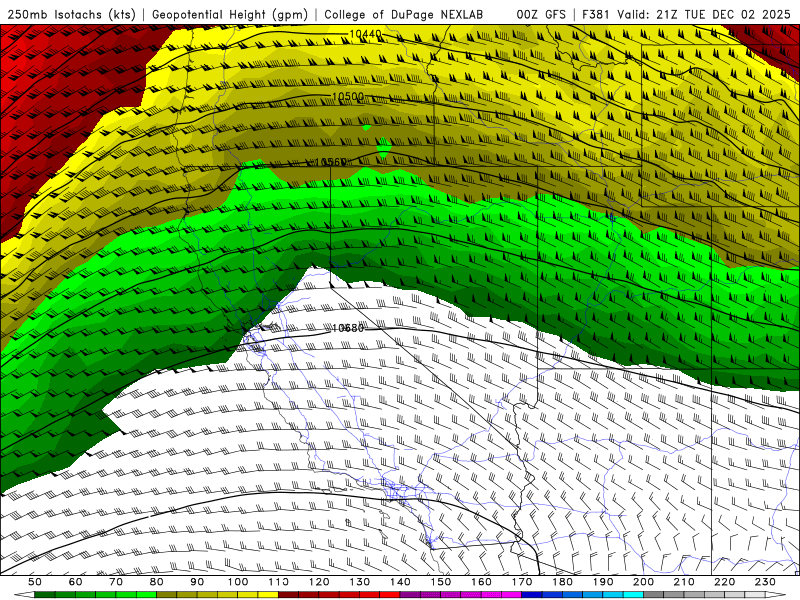Select the 10440 height contour label
Image resolution: width=800 pixels, height=600 pixels.
365,34
